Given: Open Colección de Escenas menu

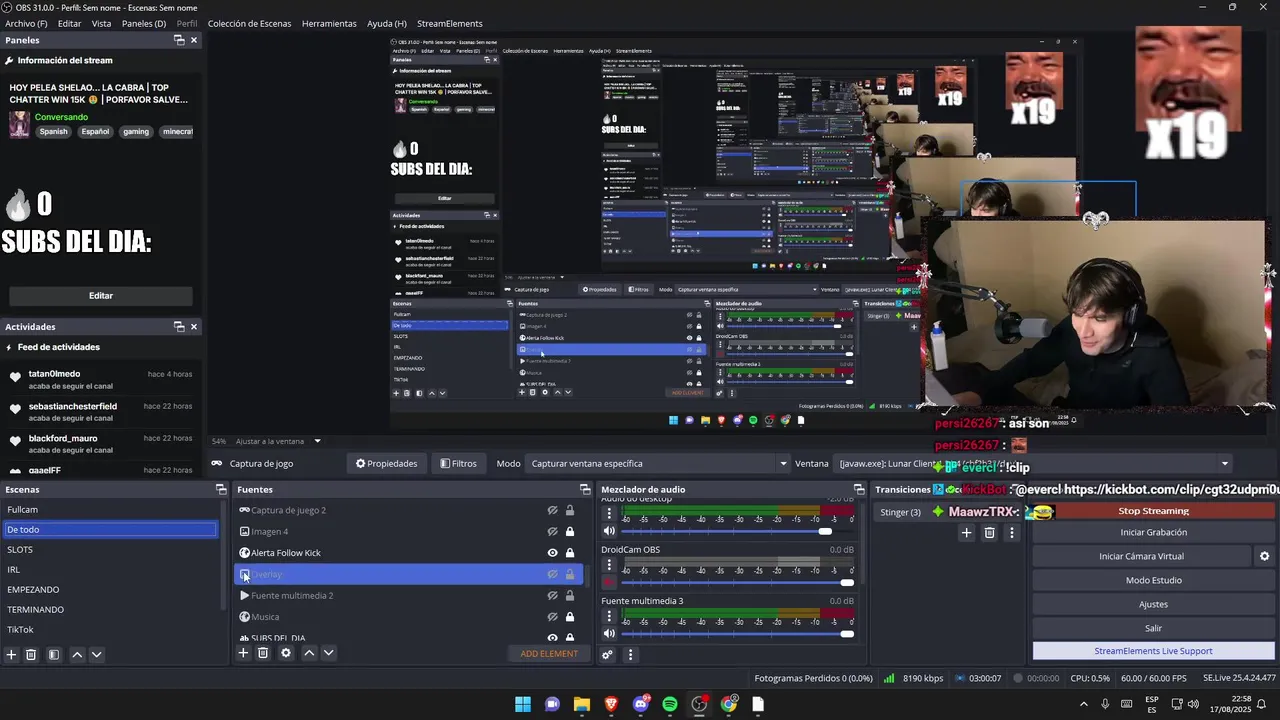Looking at the screenshot, I should tap(249, 23).
